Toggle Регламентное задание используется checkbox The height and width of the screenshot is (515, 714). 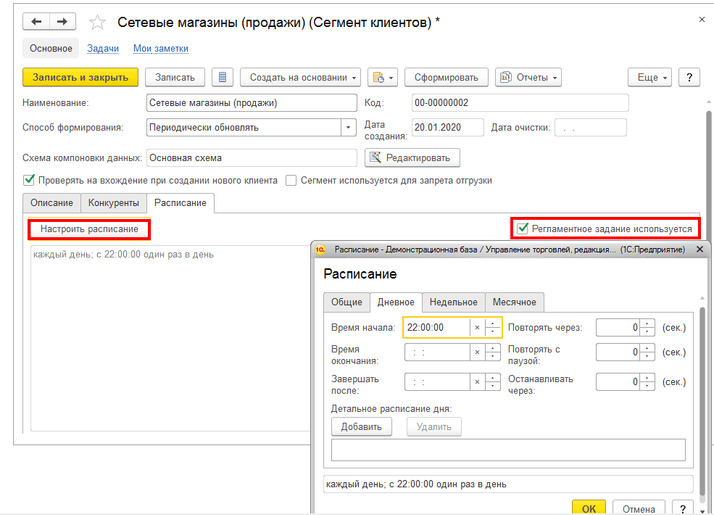click(522, 228)
